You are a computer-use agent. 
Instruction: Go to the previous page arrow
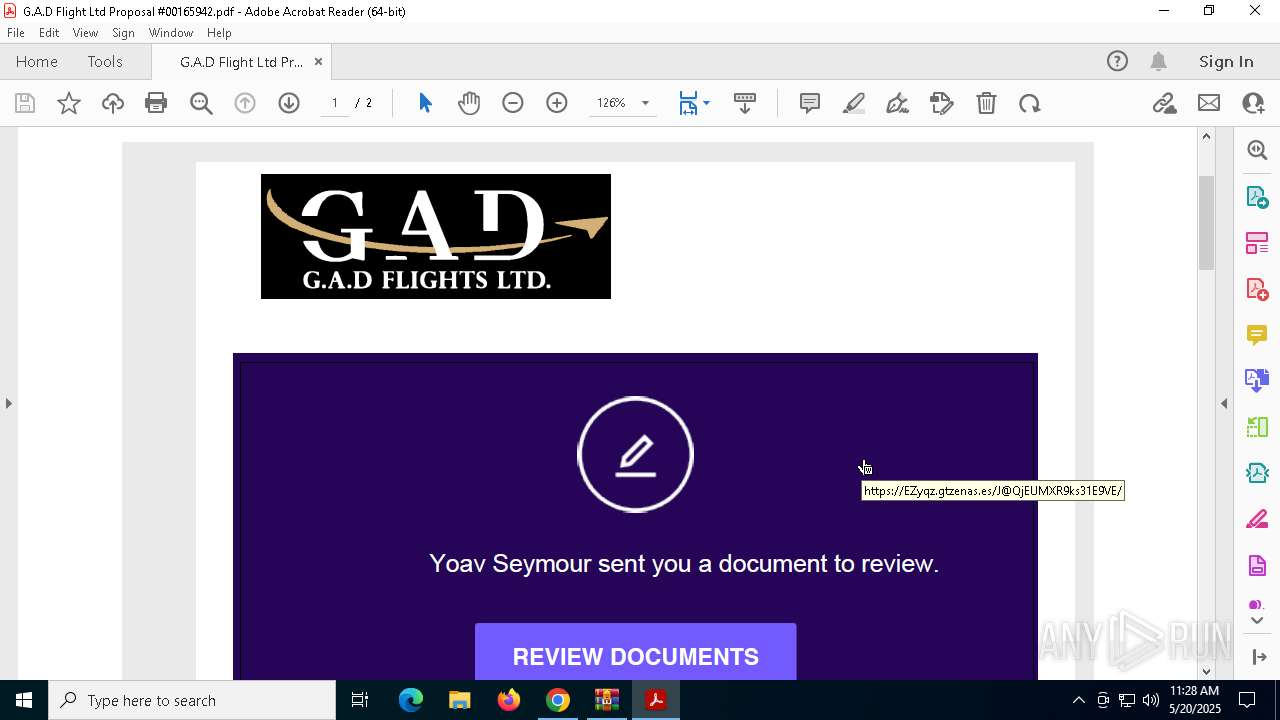pos(245,103)
